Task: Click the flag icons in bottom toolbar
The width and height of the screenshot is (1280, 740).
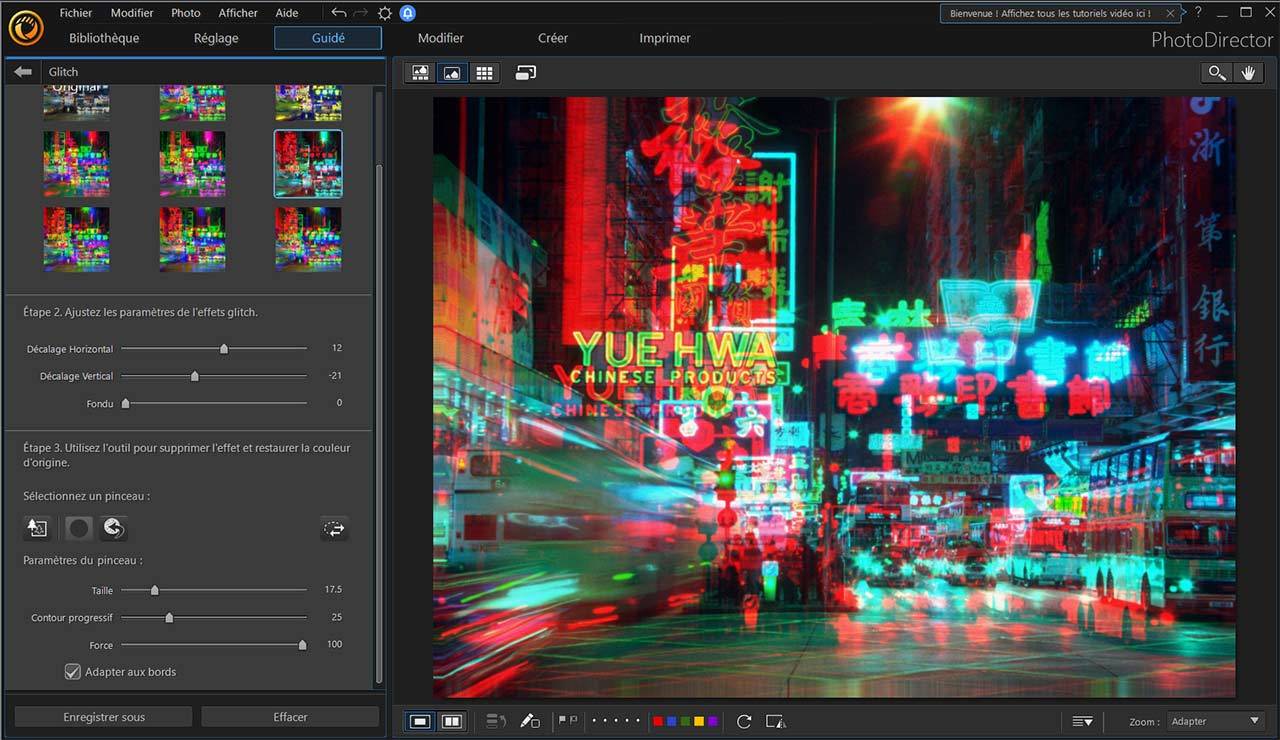Action: click(x=568, y=721)
